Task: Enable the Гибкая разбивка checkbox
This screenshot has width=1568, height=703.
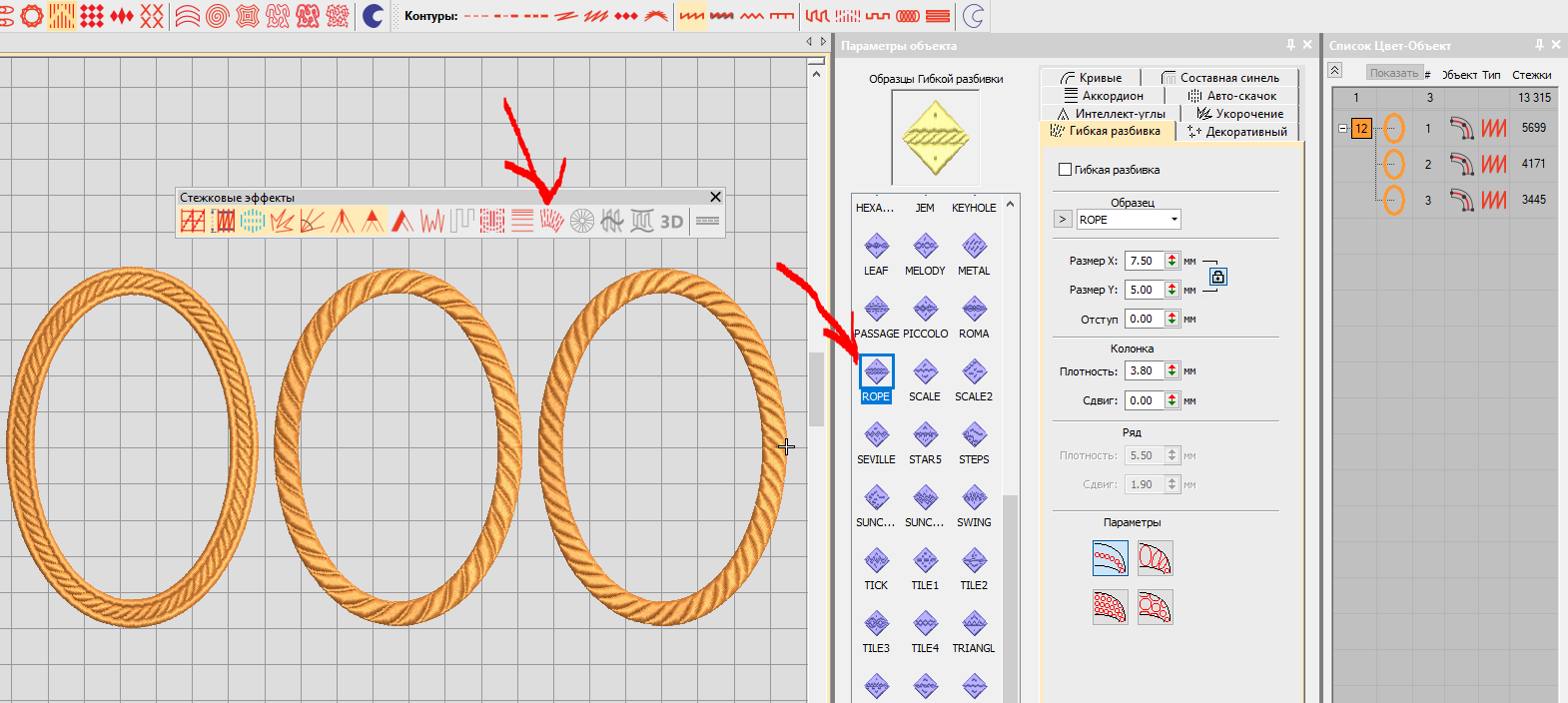Action: 1065,170
